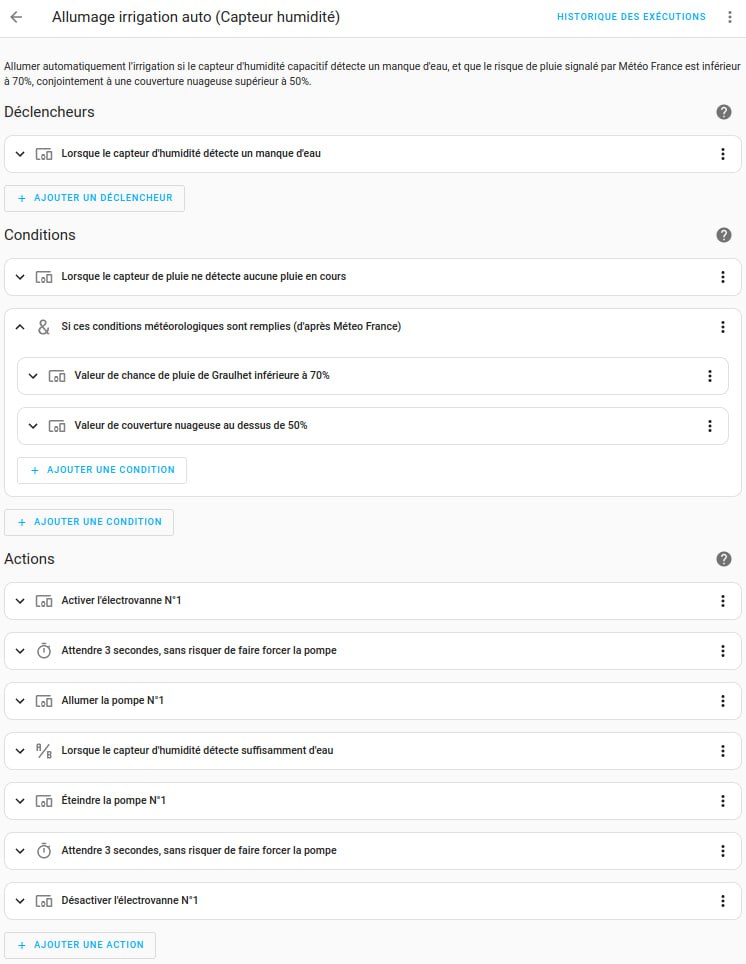Open options for the Graulhet rain chance condition
The height and width of the screenshot is (964, 746).
coord(710,376)
